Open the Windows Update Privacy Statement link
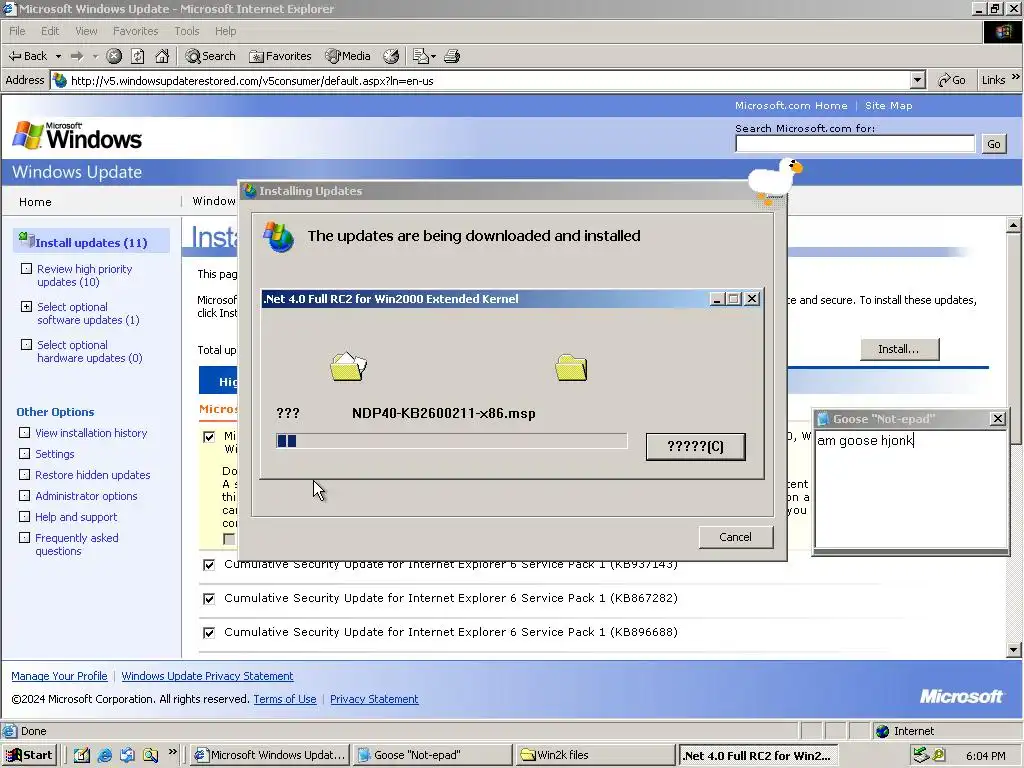The image size is (1024, 768). [207, 676]
